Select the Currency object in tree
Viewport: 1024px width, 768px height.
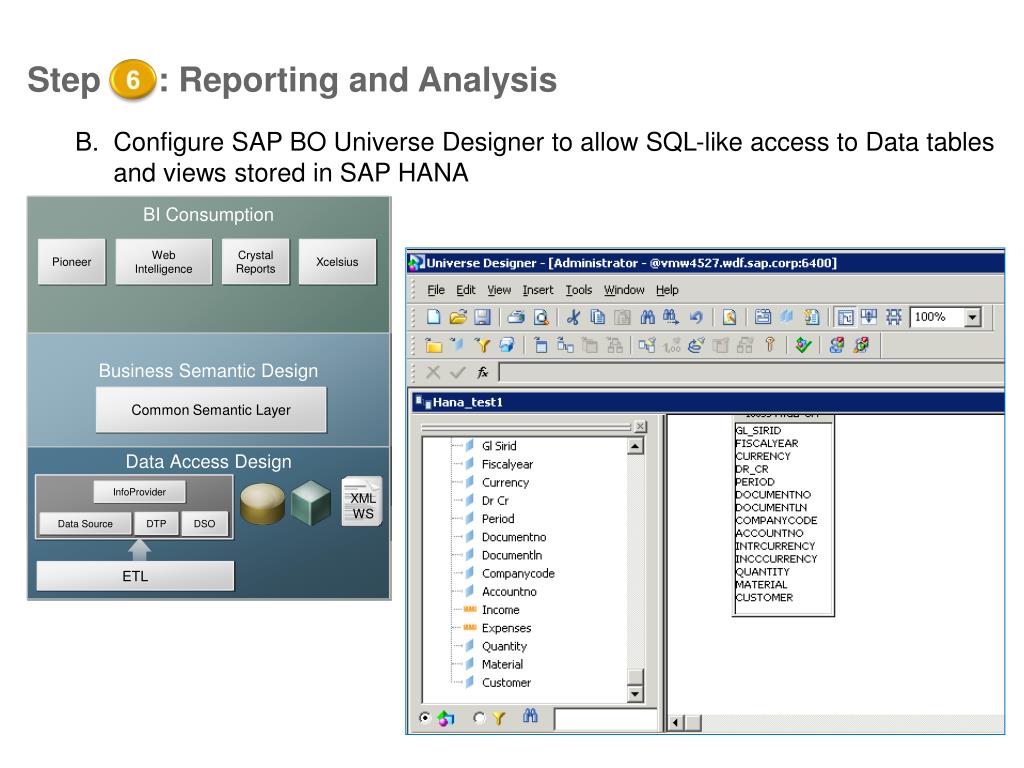pyautogui.click(x=505, y=483)
